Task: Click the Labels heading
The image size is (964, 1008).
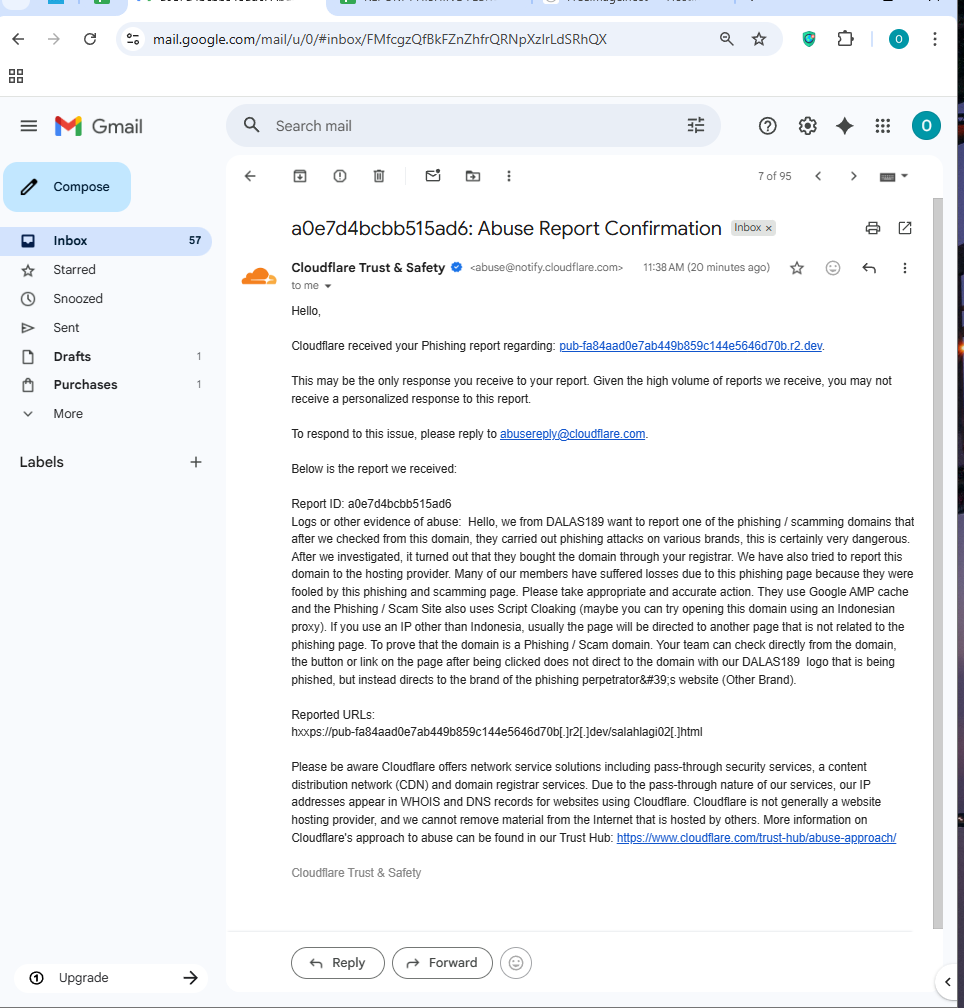Action: click(41, 462)
